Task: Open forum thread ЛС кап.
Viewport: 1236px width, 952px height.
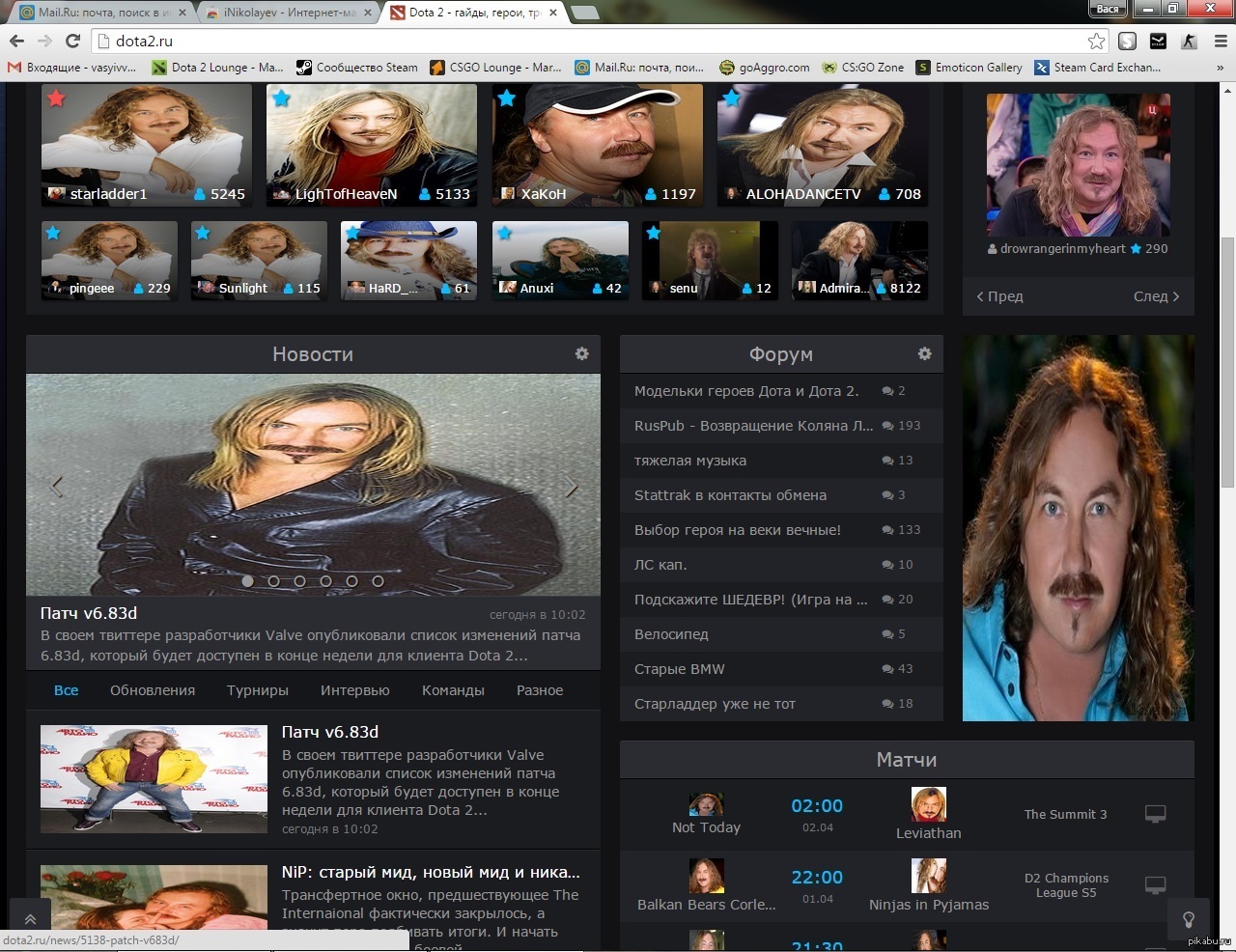Action: 660,565
